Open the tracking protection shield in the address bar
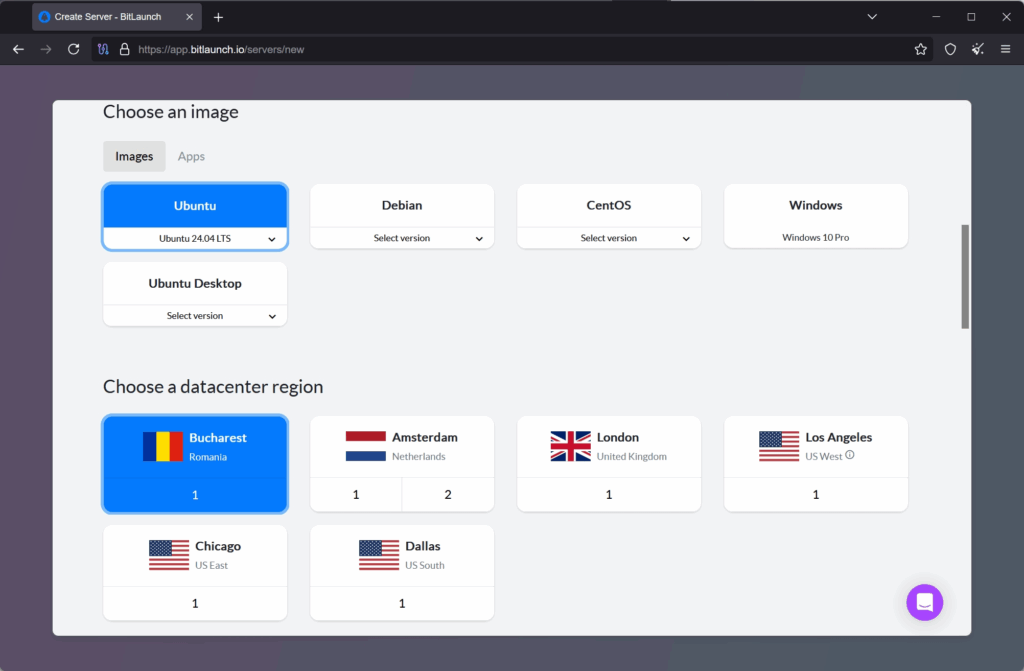1024x671 pixels. coord(103,49)
